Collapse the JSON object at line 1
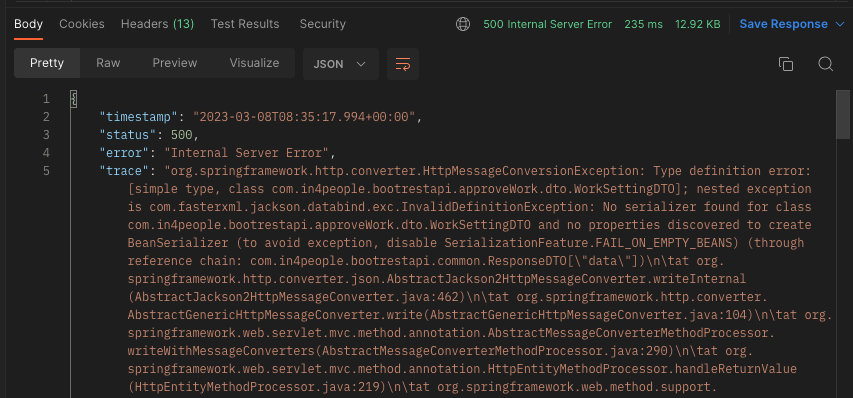 click(x=74, y=99)
